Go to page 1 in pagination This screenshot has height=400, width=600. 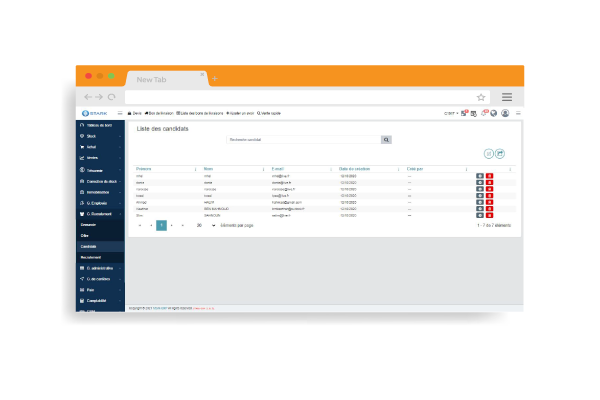point(161,226)
